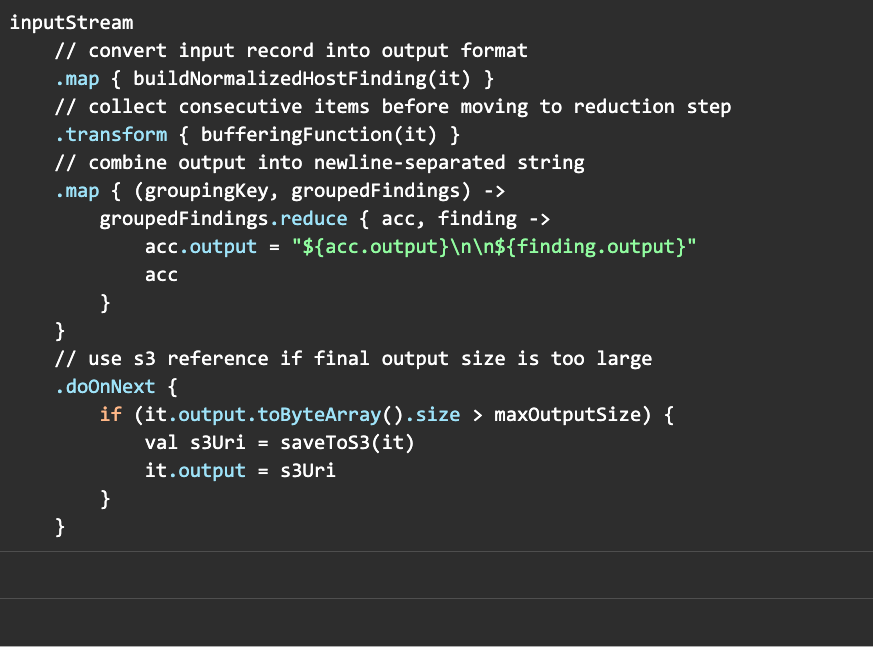This screenshot has height=647, width=873.
Task: Click the inputStream identifier on first line
Action: coord(71,22)
